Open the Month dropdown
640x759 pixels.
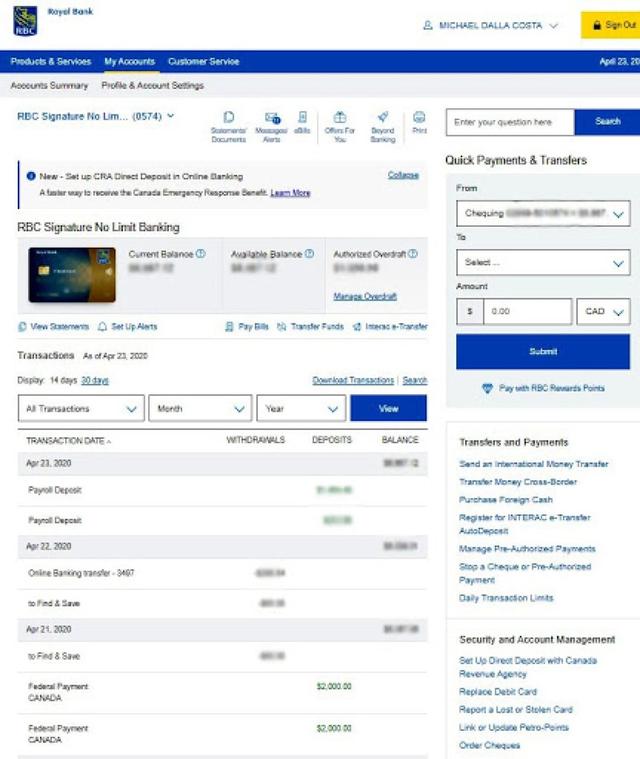200,408
